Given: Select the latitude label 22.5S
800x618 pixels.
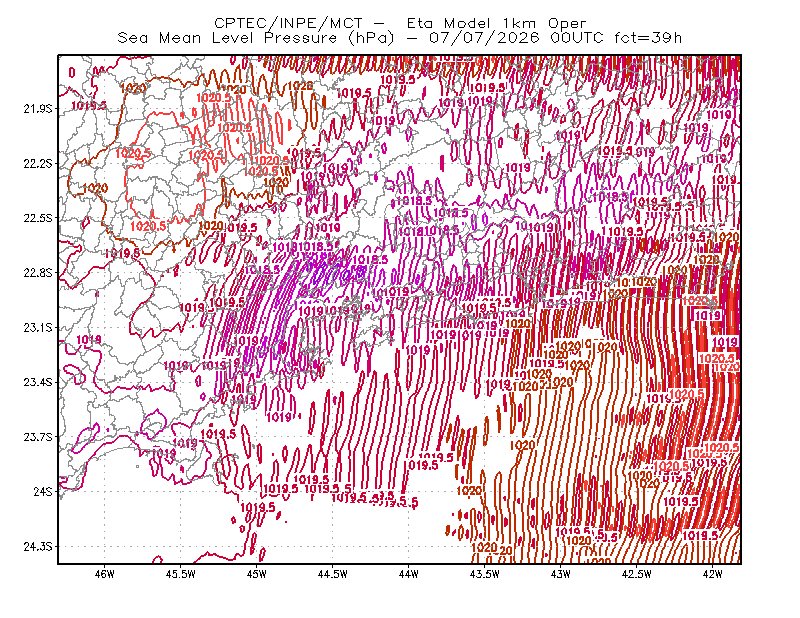Looking at the screenshot, I should (38, 218).
